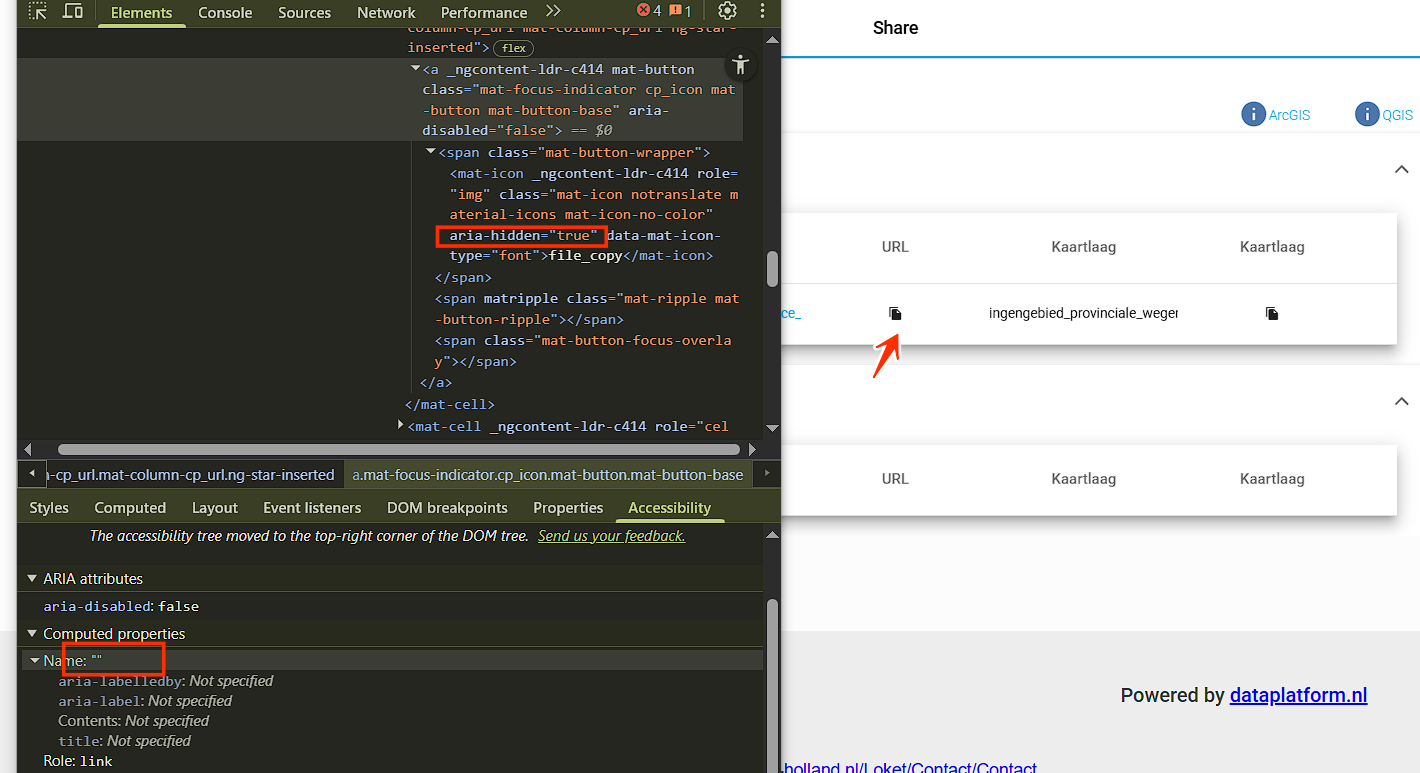Toggle the device toolbar icon
This screenshot has width=1420, height=773.
click(x=73, y=12)
